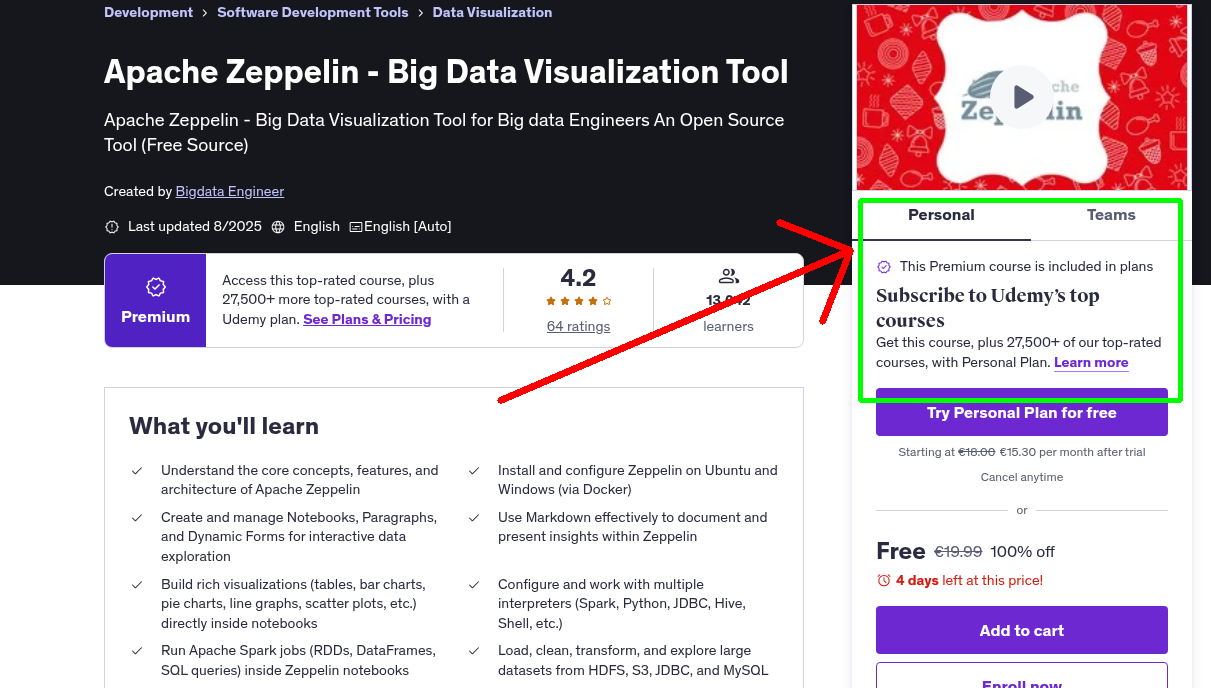
Task: Click the 'Last updated 8/2025' text
Action: click(195, 227)
